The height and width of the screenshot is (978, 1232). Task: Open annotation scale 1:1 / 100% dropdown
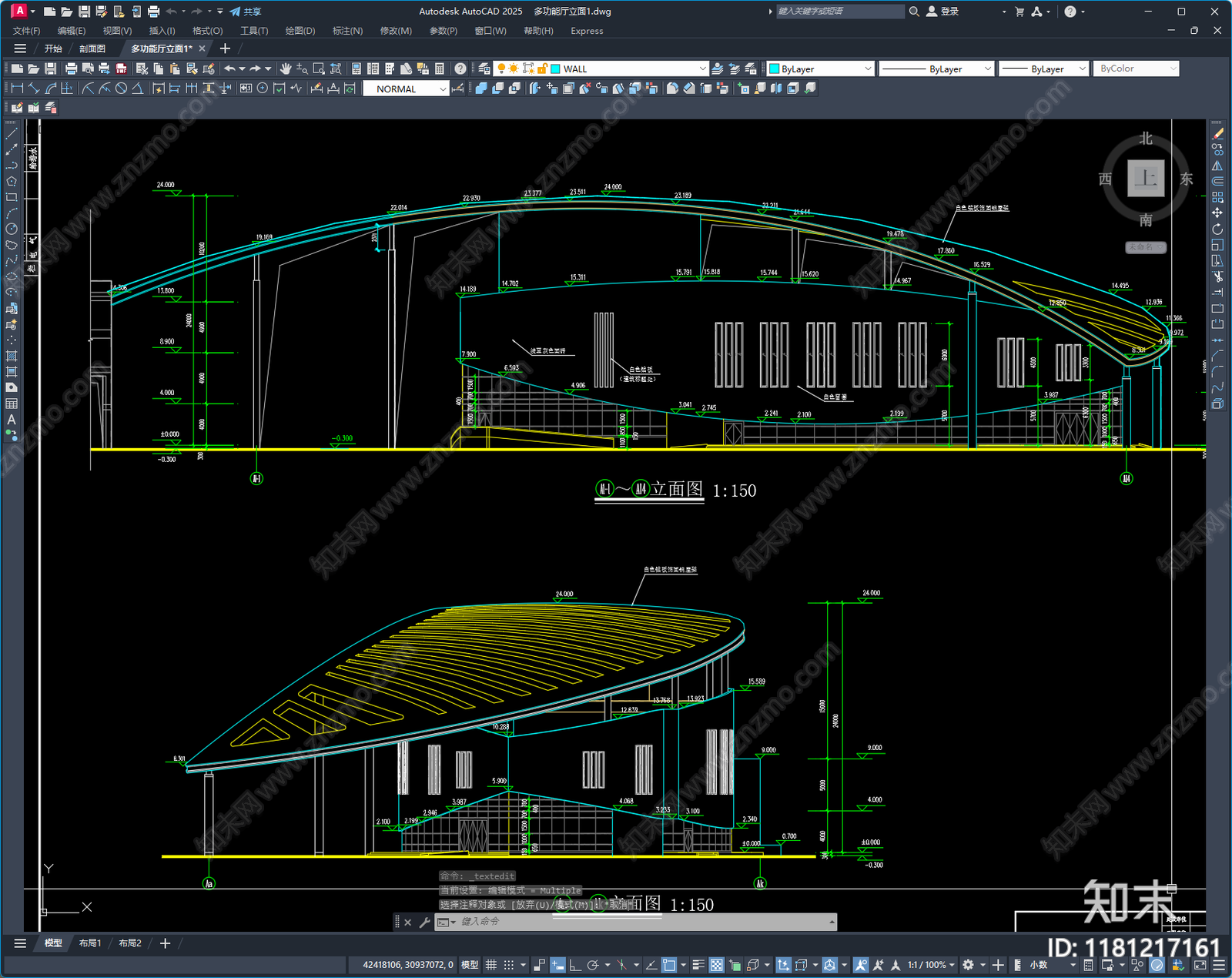coord(931,965)
